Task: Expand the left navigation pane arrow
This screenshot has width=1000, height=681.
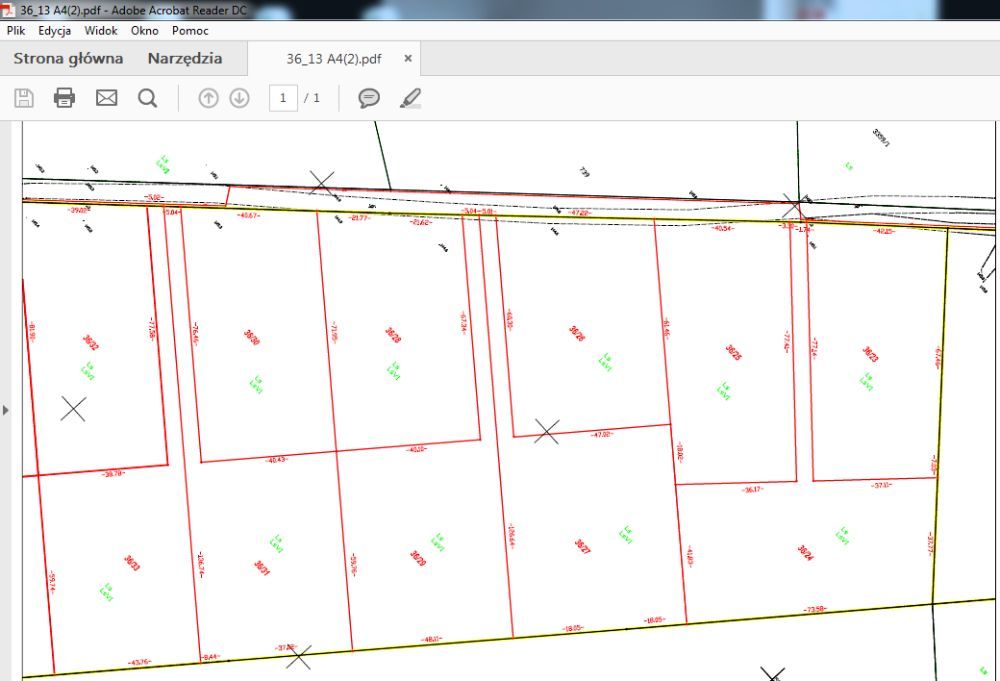Action: tap(6, 410)
